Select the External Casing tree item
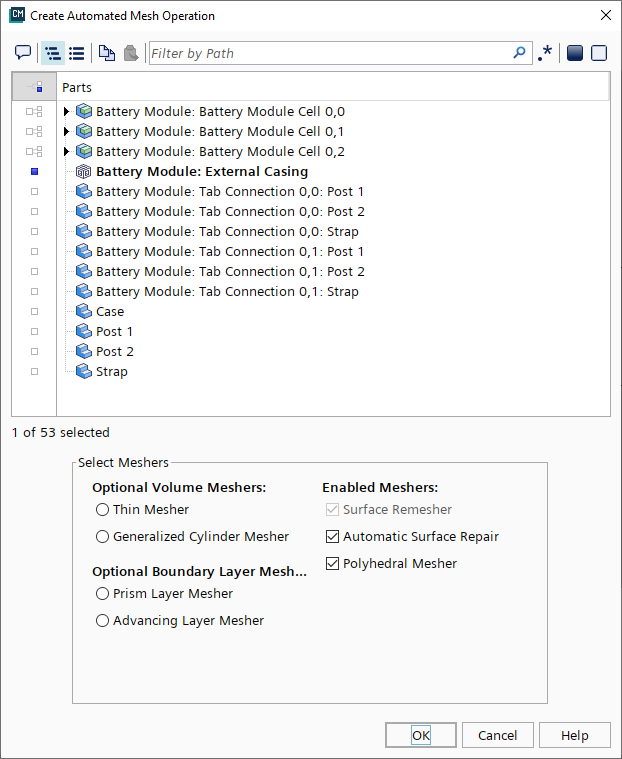Viewport: 622px width, 759px height. [x=201, y=171]
